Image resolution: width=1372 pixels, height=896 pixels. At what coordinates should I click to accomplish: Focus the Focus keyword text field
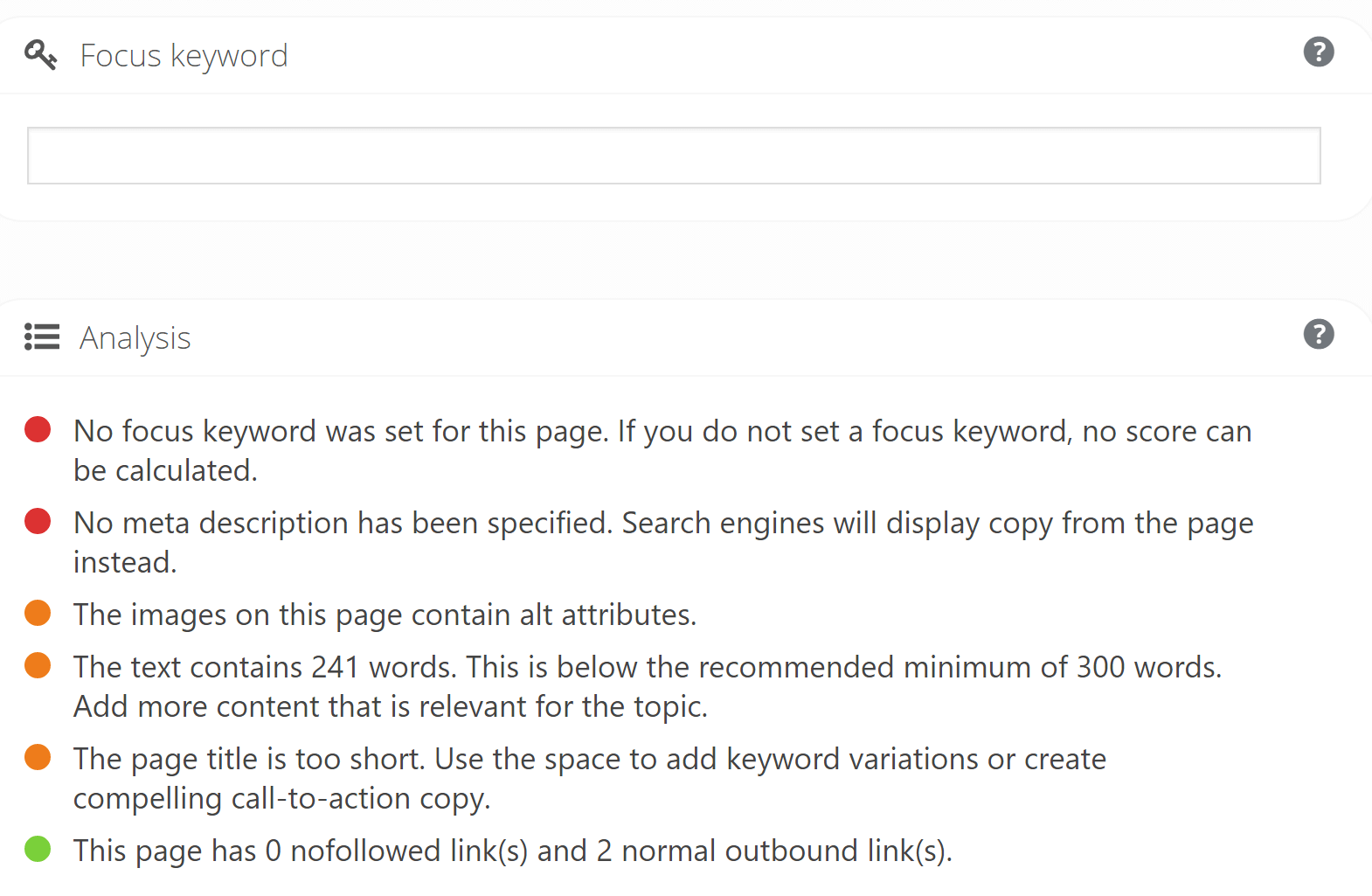point(674,156)
